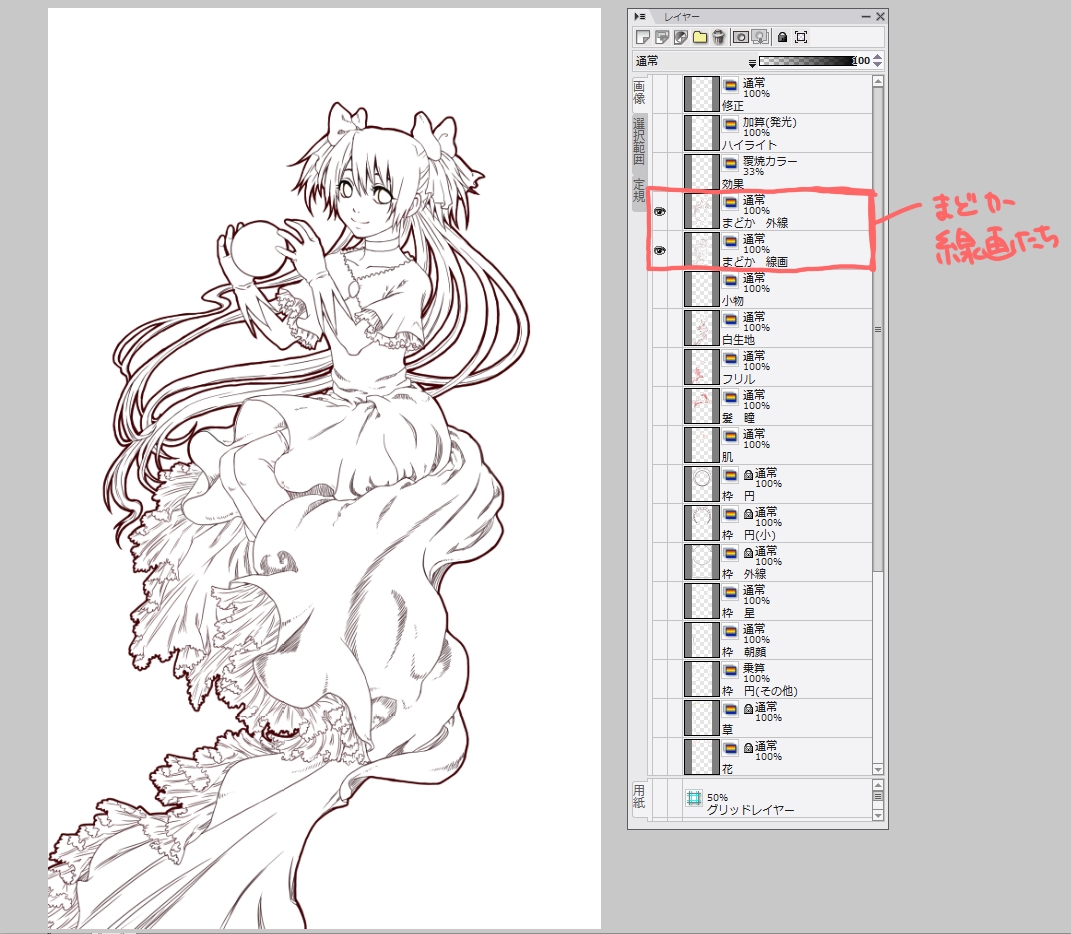Screen dimensions: 1071x934
Task: Close the レイヤー panel
Action: pos(880,16)
